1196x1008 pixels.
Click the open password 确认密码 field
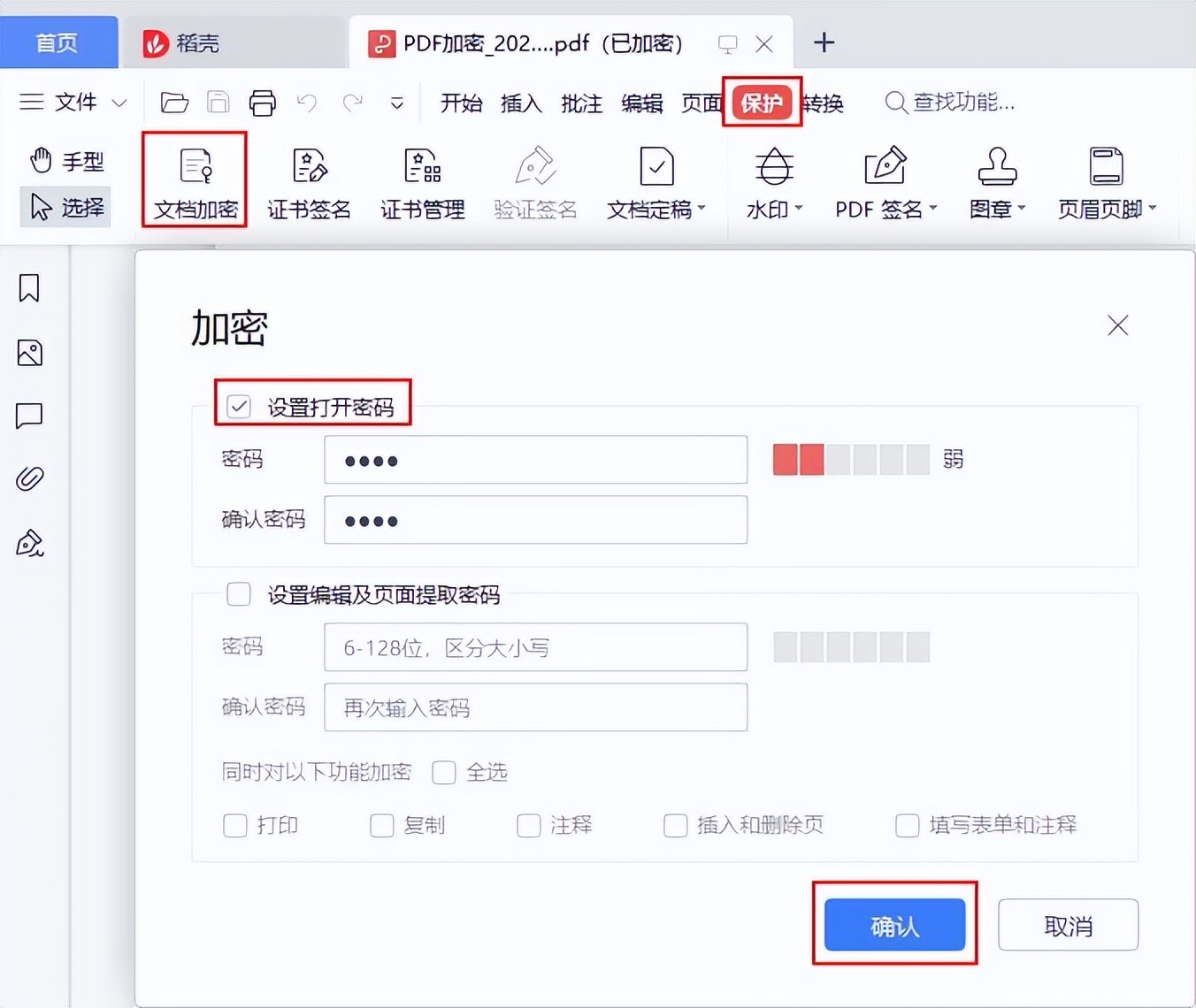(x=535, y=520)
